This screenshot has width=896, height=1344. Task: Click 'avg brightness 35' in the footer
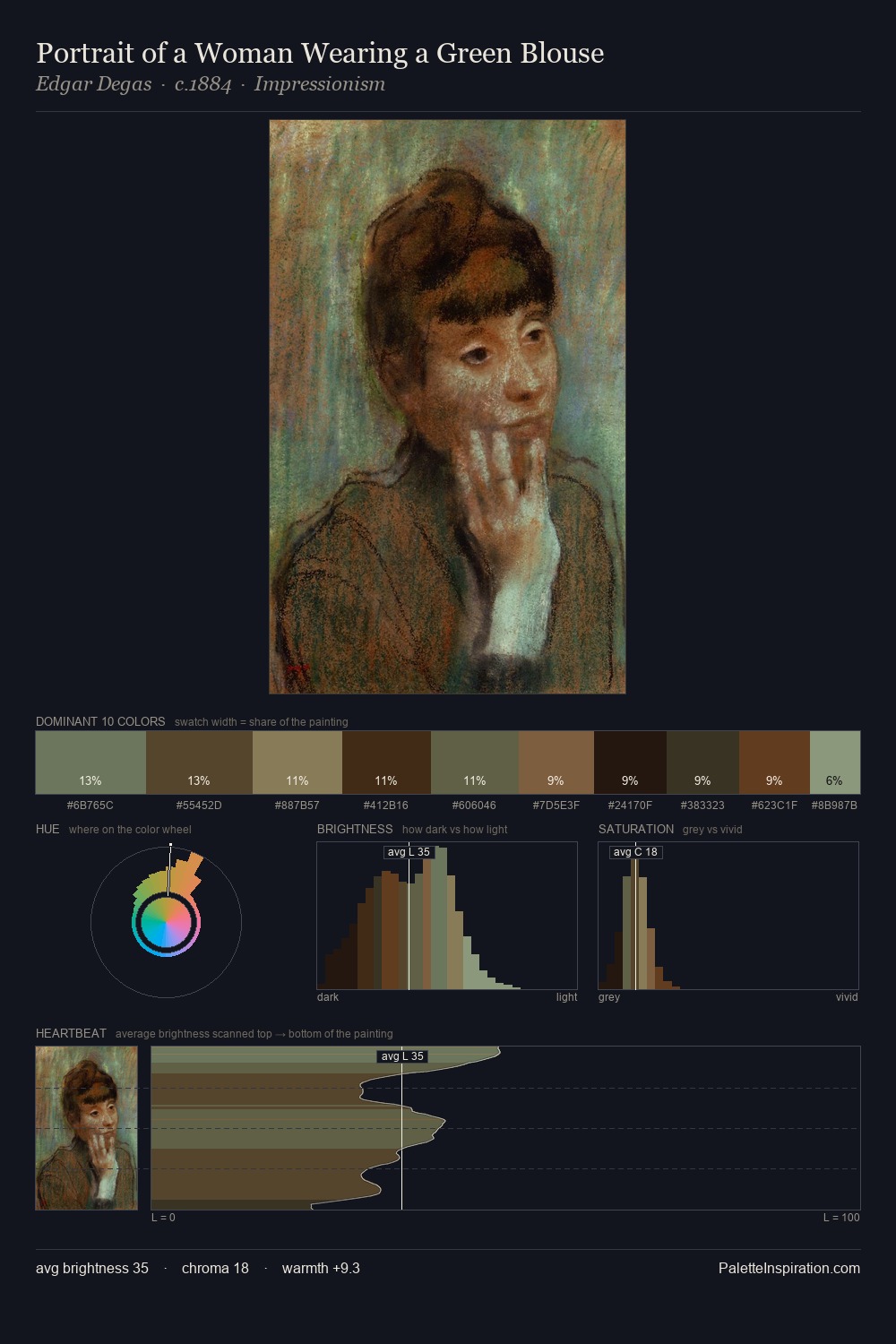[x=92, y=1268]
